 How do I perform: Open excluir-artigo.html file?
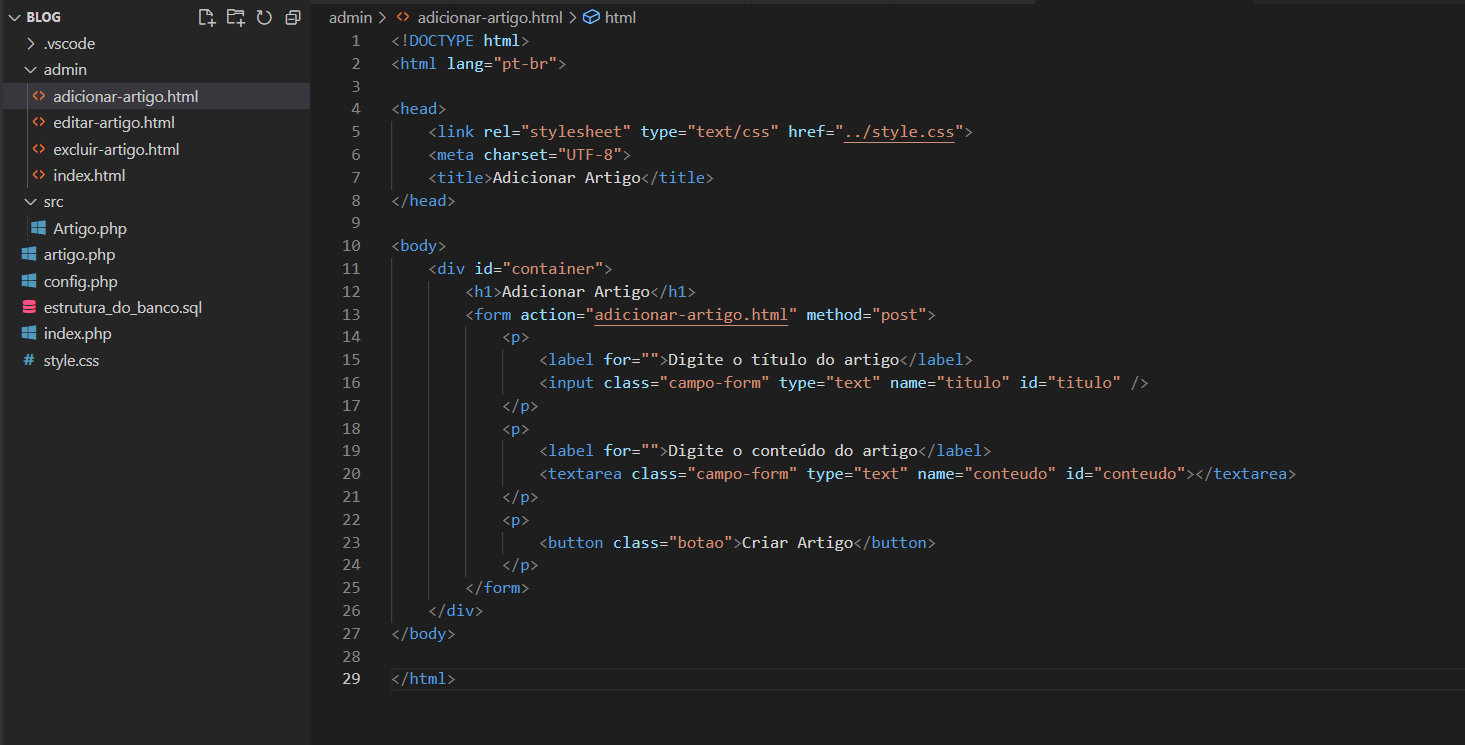coord(116,150)
